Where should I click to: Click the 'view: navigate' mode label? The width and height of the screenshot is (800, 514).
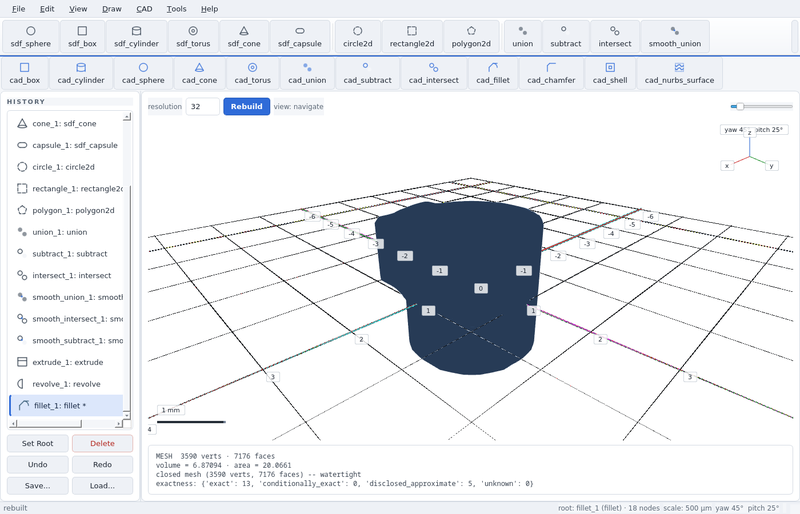click(298, 106)
